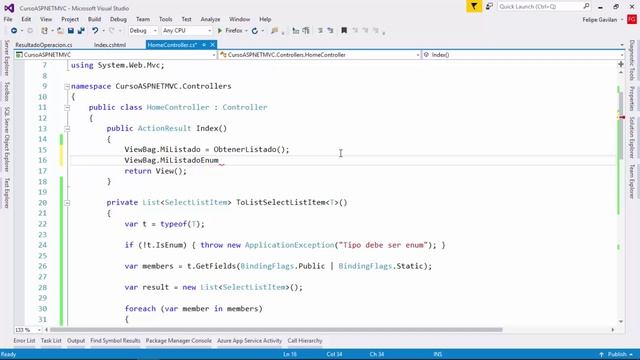The image size is (640, 360).
Task: Collapse the namespace CursoASPNETMVC.Controllers region
Action: tap(67, 87)
